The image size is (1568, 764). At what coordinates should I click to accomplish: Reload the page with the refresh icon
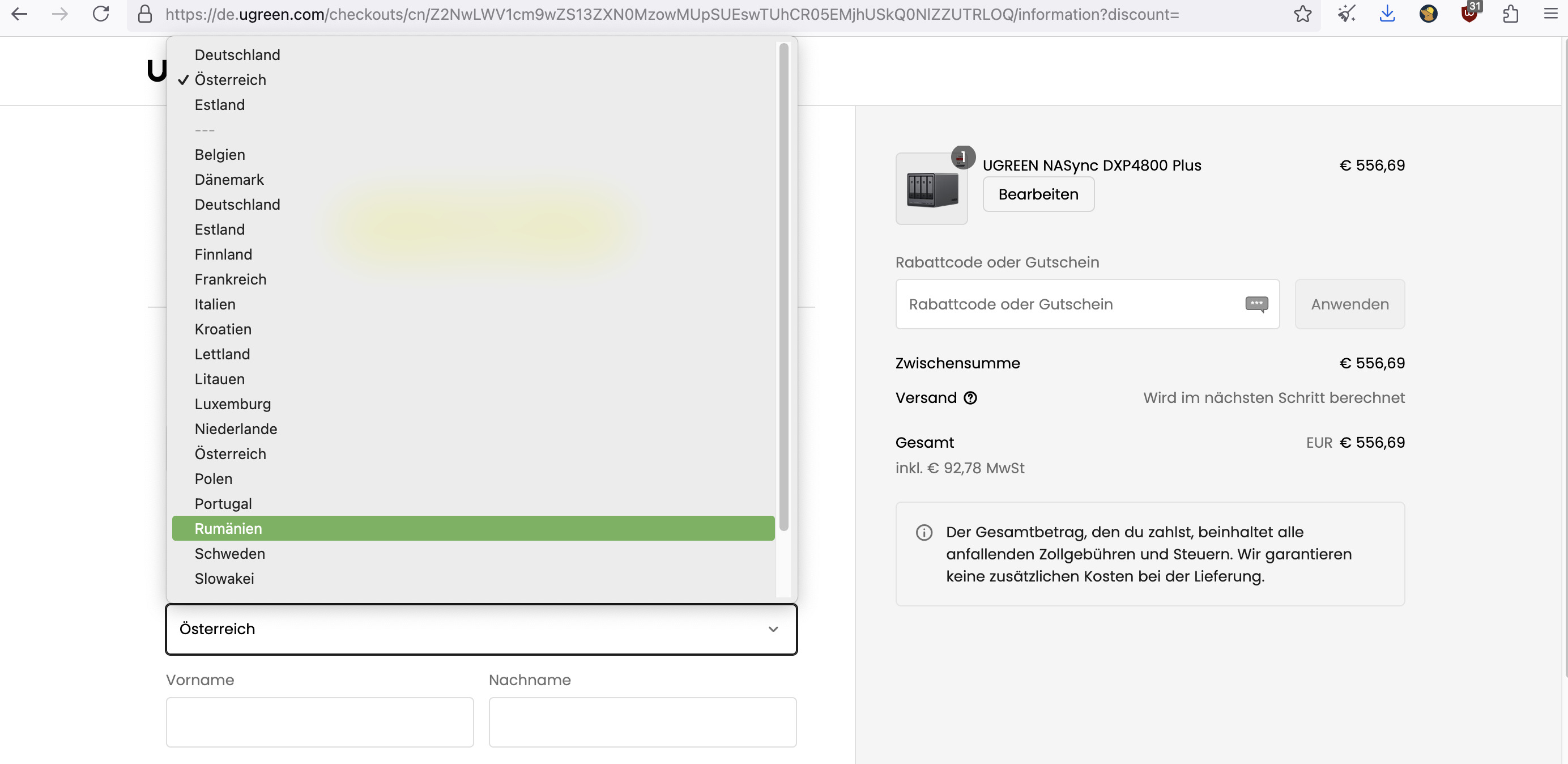101,14
